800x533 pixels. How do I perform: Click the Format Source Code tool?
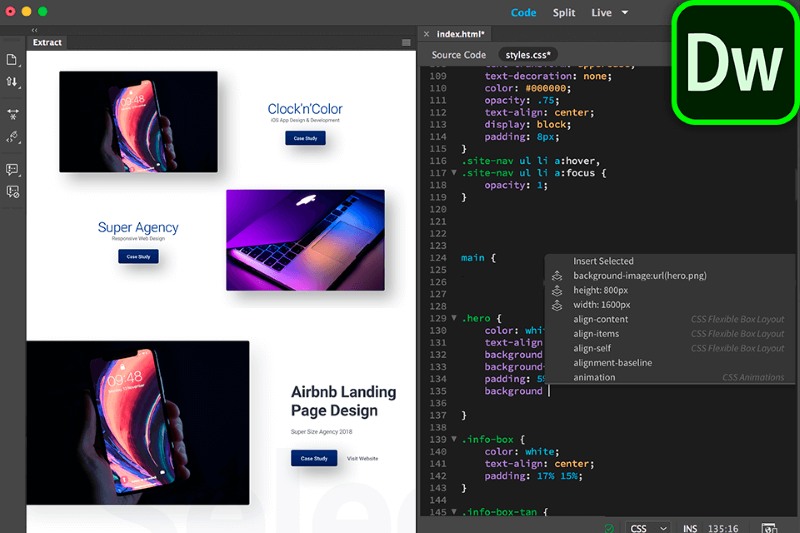(x=12, y=137)
